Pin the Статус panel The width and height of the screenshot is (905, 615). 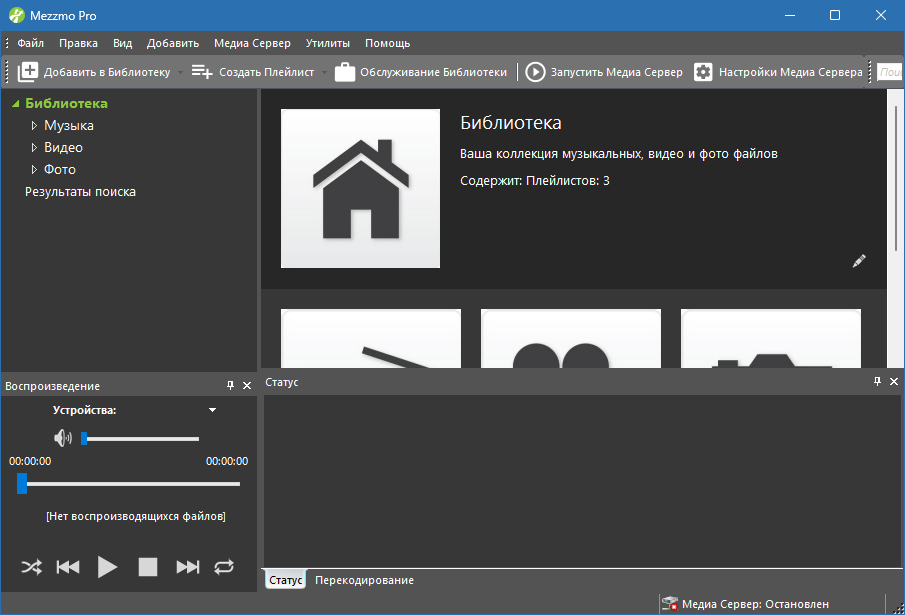coord(877,381)
